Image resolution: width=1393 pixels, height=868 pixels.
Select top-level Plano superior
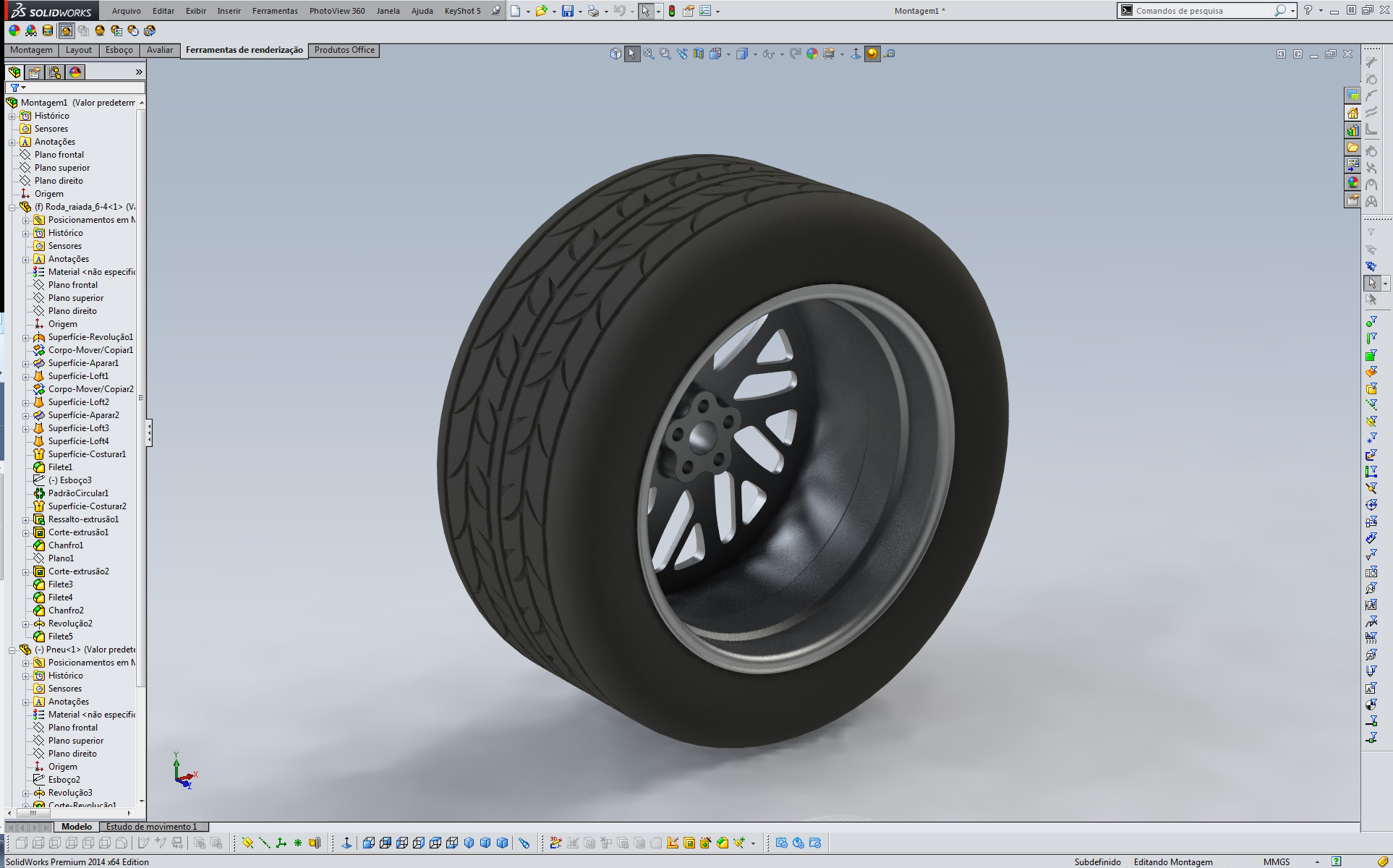pyautogui.click(x=61, y=168)
